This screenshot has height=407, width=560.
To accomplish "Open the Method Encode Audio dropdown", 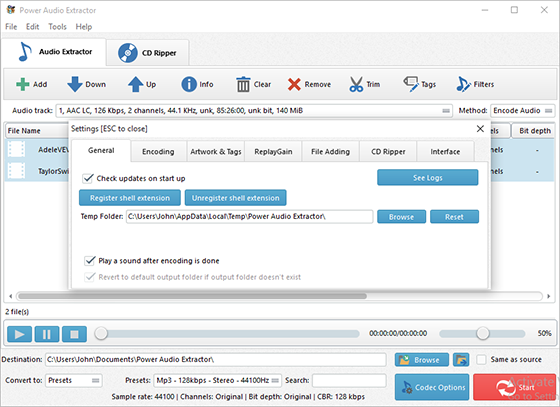I will [x=523, y=111].
